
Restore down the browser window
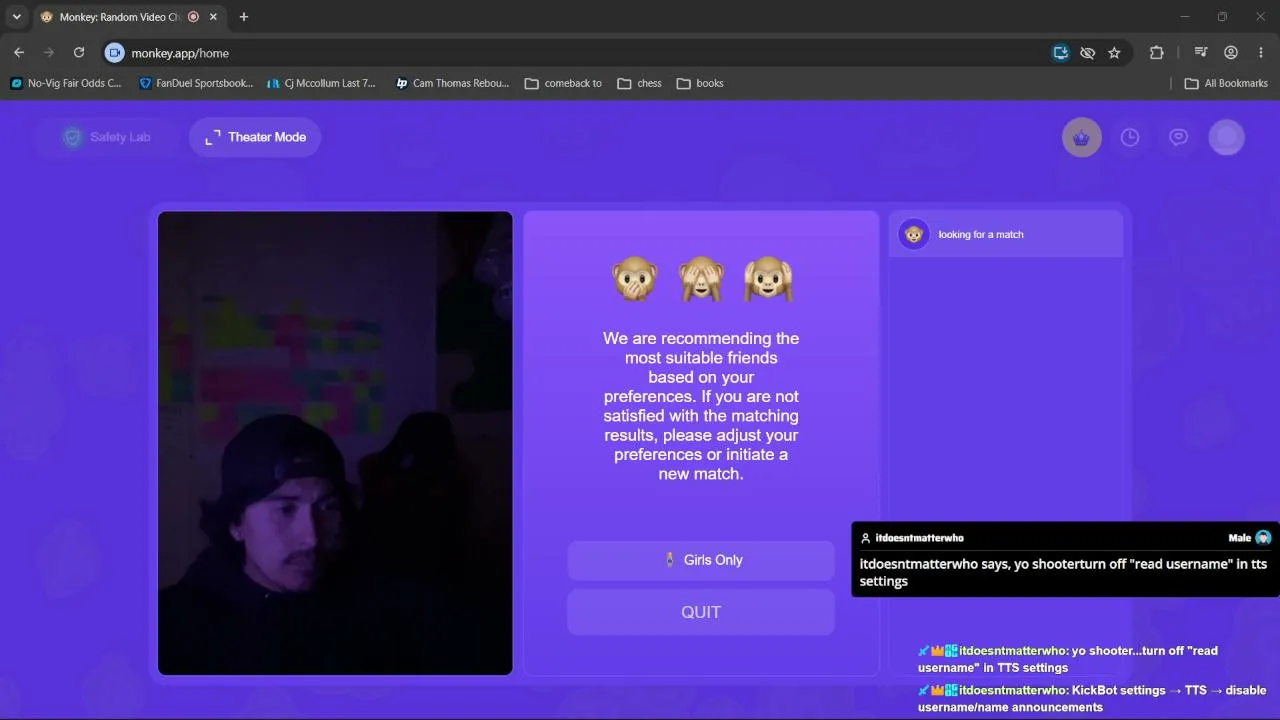tap(1222, 17)
